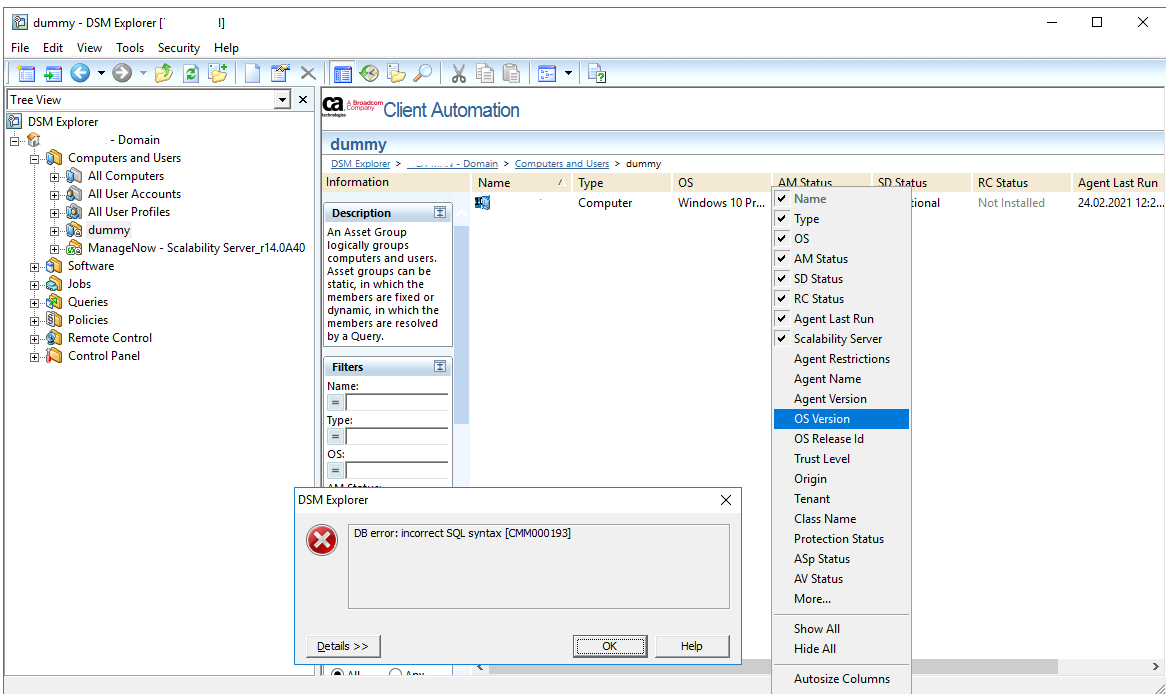The height and width of the screenshot is (699, 1174).
Task: Collapse the Description panel section
Action: (440, 213)
